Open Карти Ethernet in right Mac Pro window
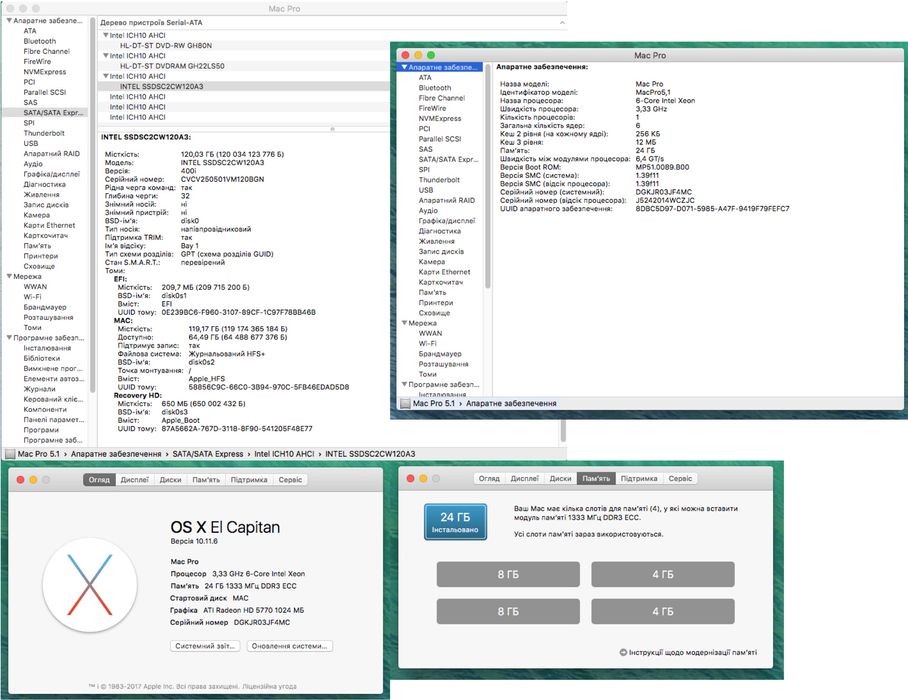This screenshot has height=700, width=908. tap(444, 272)
